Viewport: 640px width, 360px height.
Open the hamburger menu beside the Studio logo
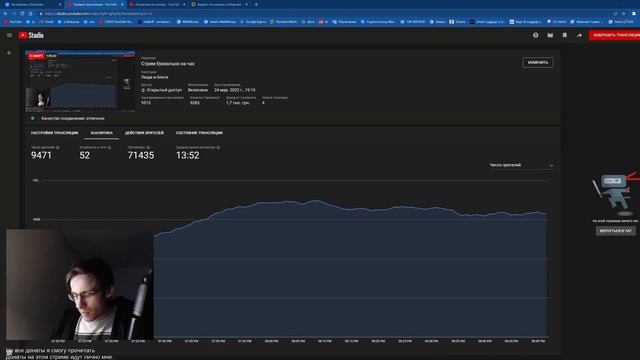9,35
